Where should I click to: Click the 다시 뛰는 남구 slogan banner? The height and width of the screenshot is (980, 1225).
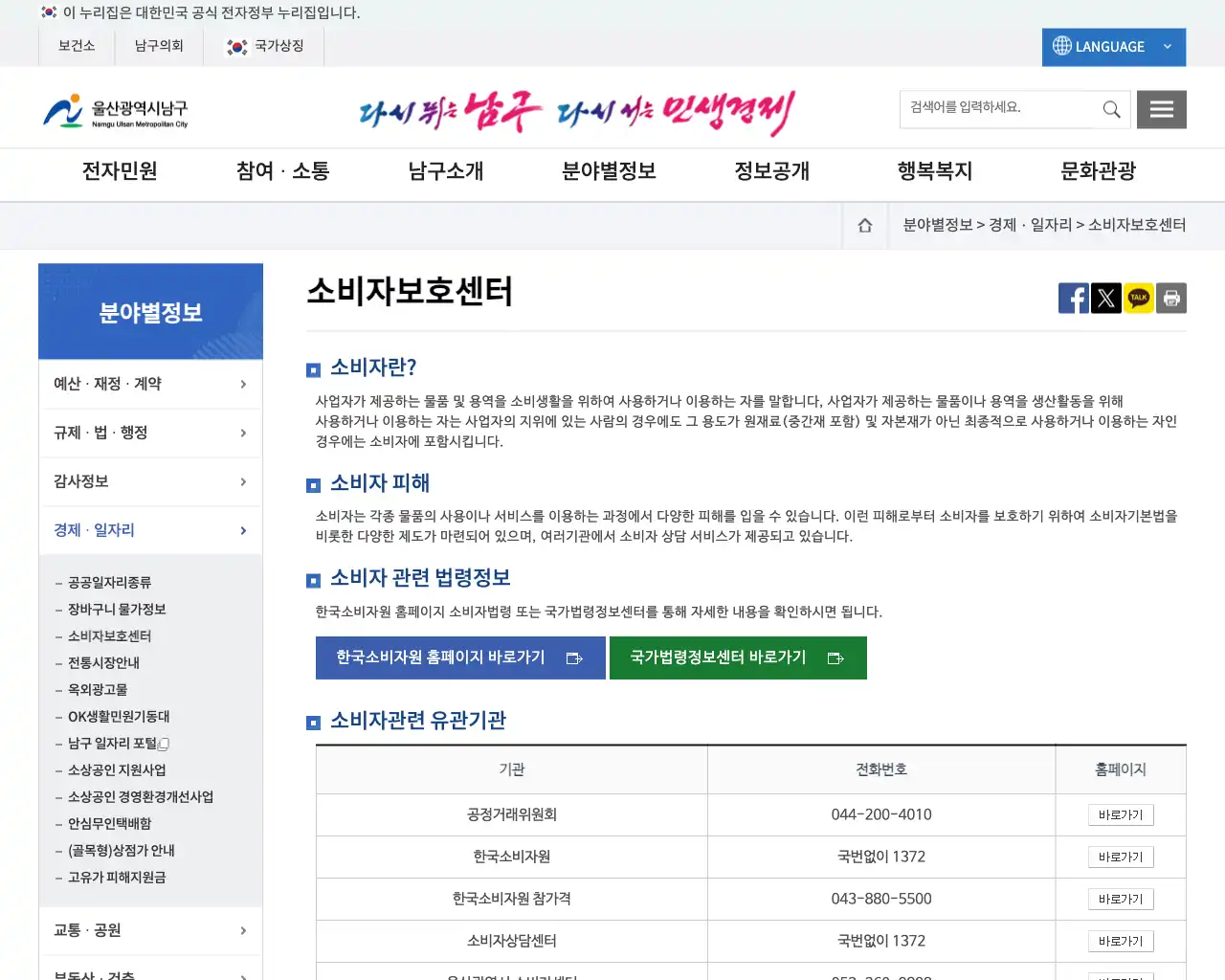(x=577, y=113)
